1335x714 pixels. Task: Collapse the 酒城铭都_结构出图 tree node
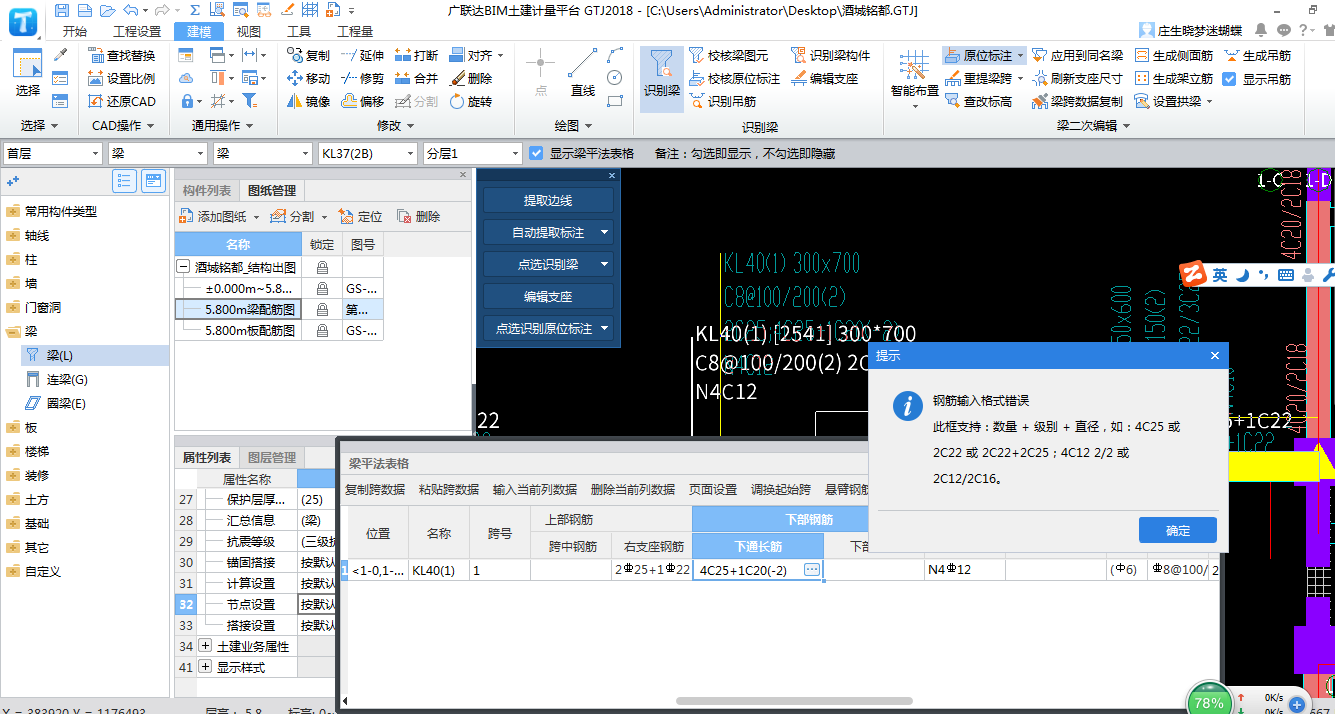point(183,268)
